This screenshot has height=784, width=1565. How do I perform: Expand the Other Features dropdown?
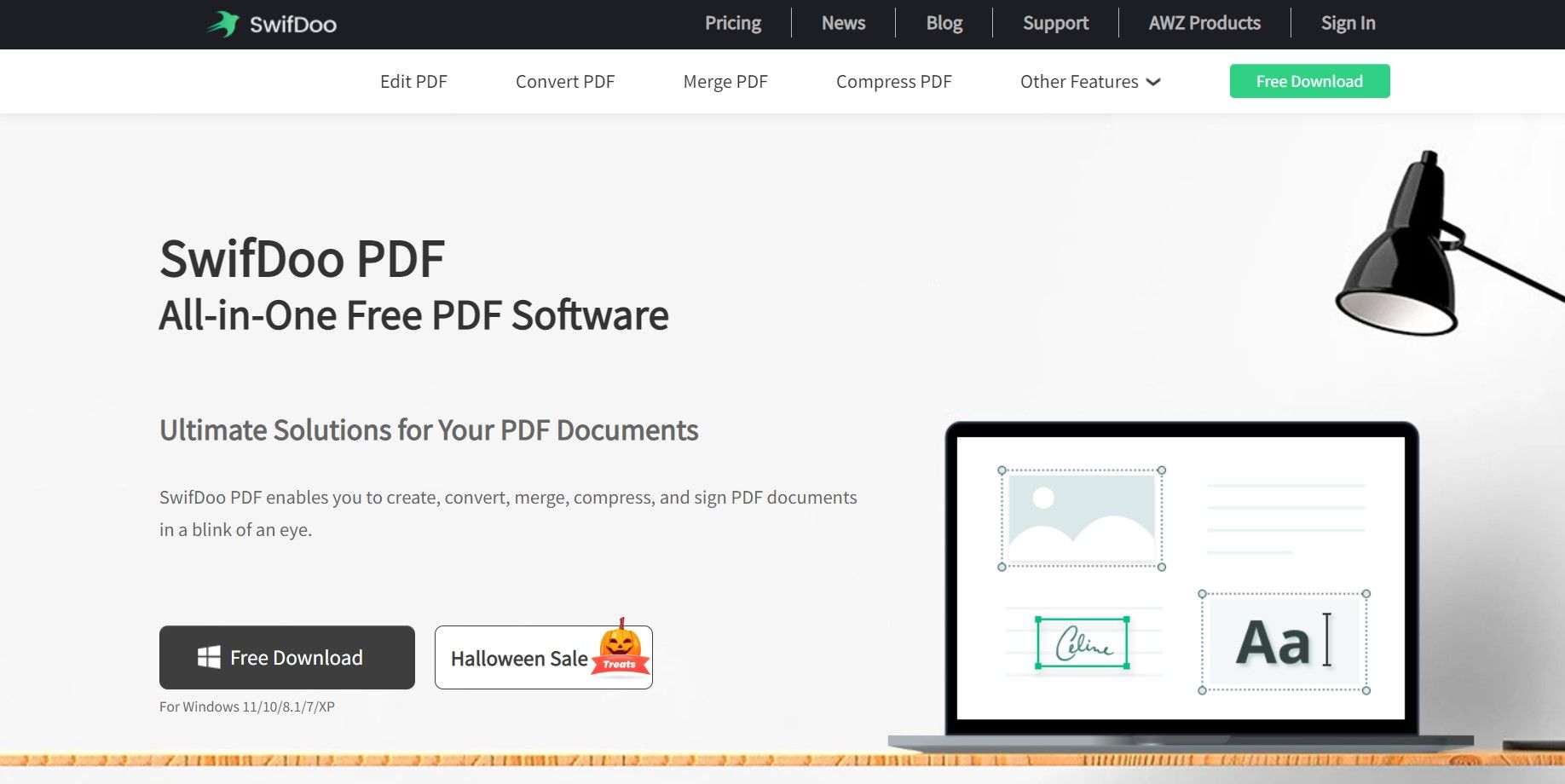1090,82
